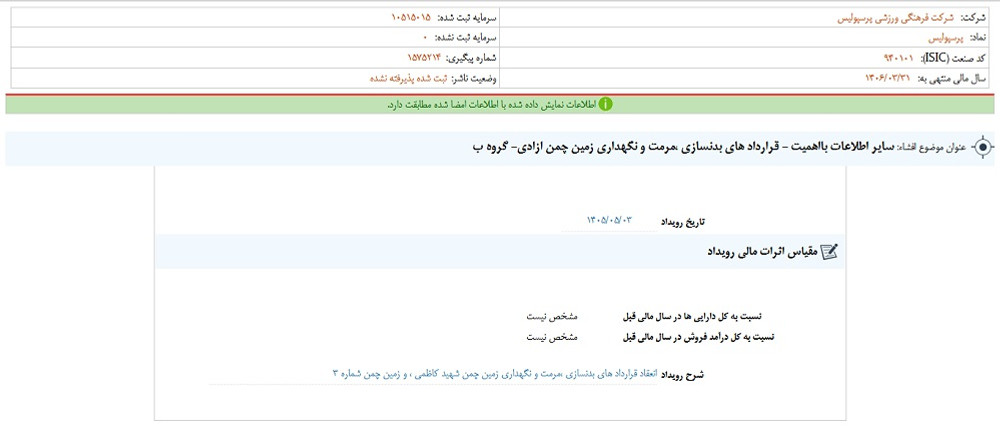Viewport: 1000px width, 446px height.
Task: Click the label شماره پیگیری
Action: [471, 59]
